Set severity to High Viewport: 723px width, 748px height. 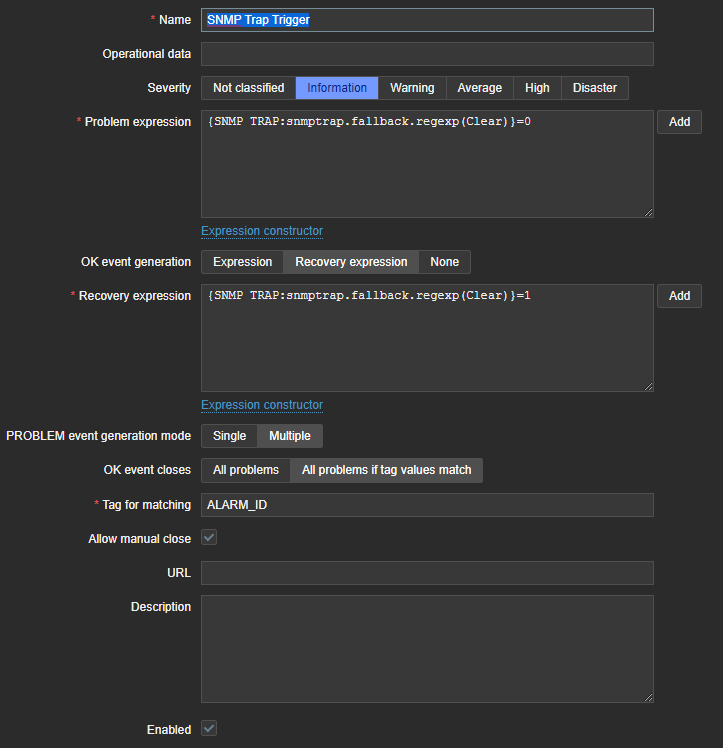[537, 88]
